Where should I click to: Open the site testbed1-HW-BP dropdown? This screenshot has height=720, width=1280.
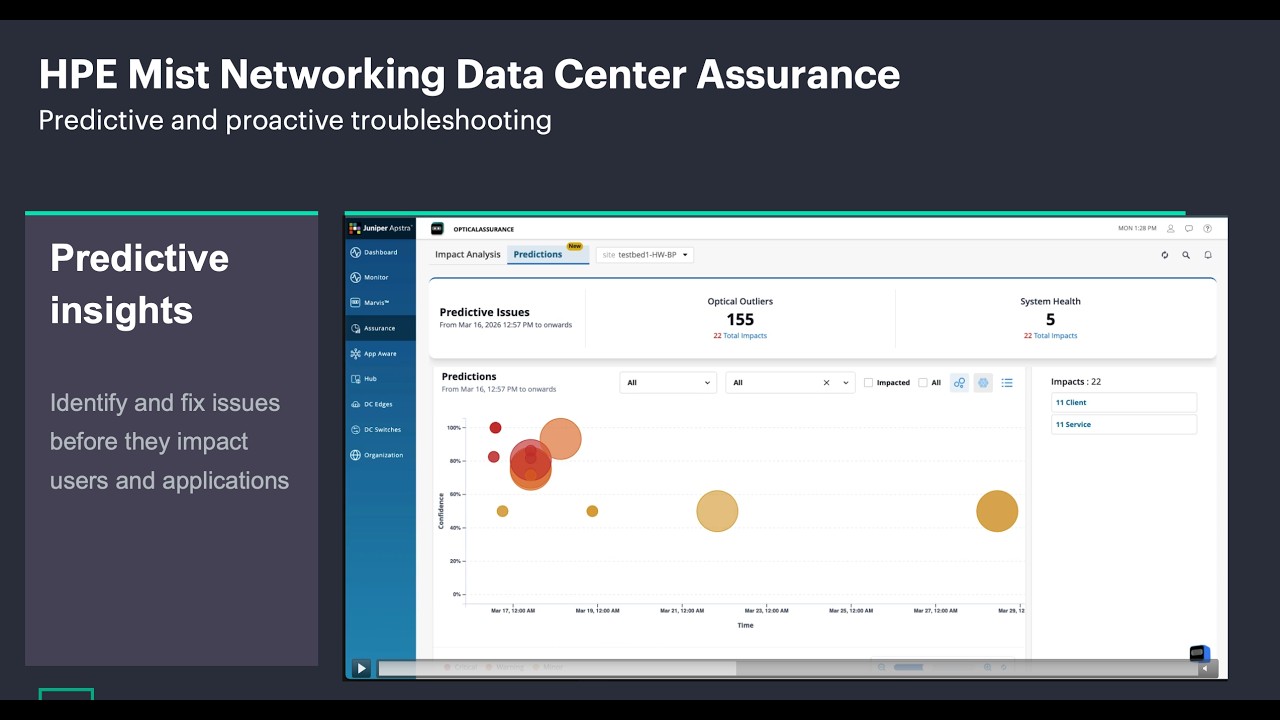coord(645,255)
